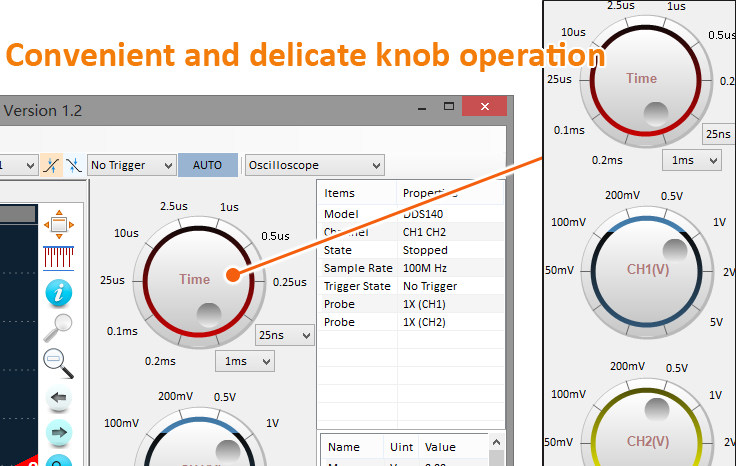This screenshot has width=736, height=466.
Task: Open the 25ns dropdown in enlarged right panel
Action: pos(719,134)
